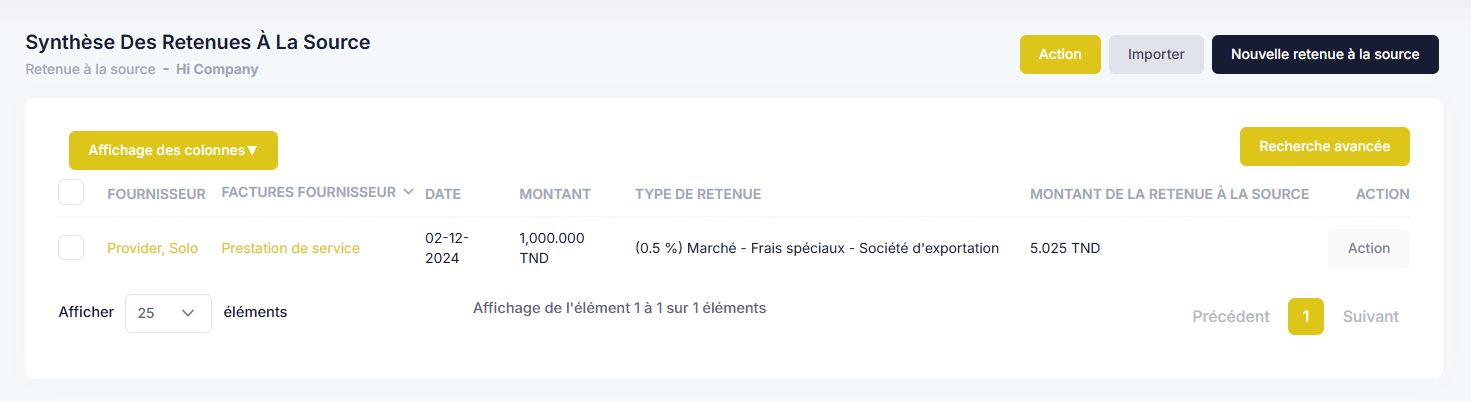Sort by the Fournisseur column header
Screen dimensions: 1471x402
point(156,194)
